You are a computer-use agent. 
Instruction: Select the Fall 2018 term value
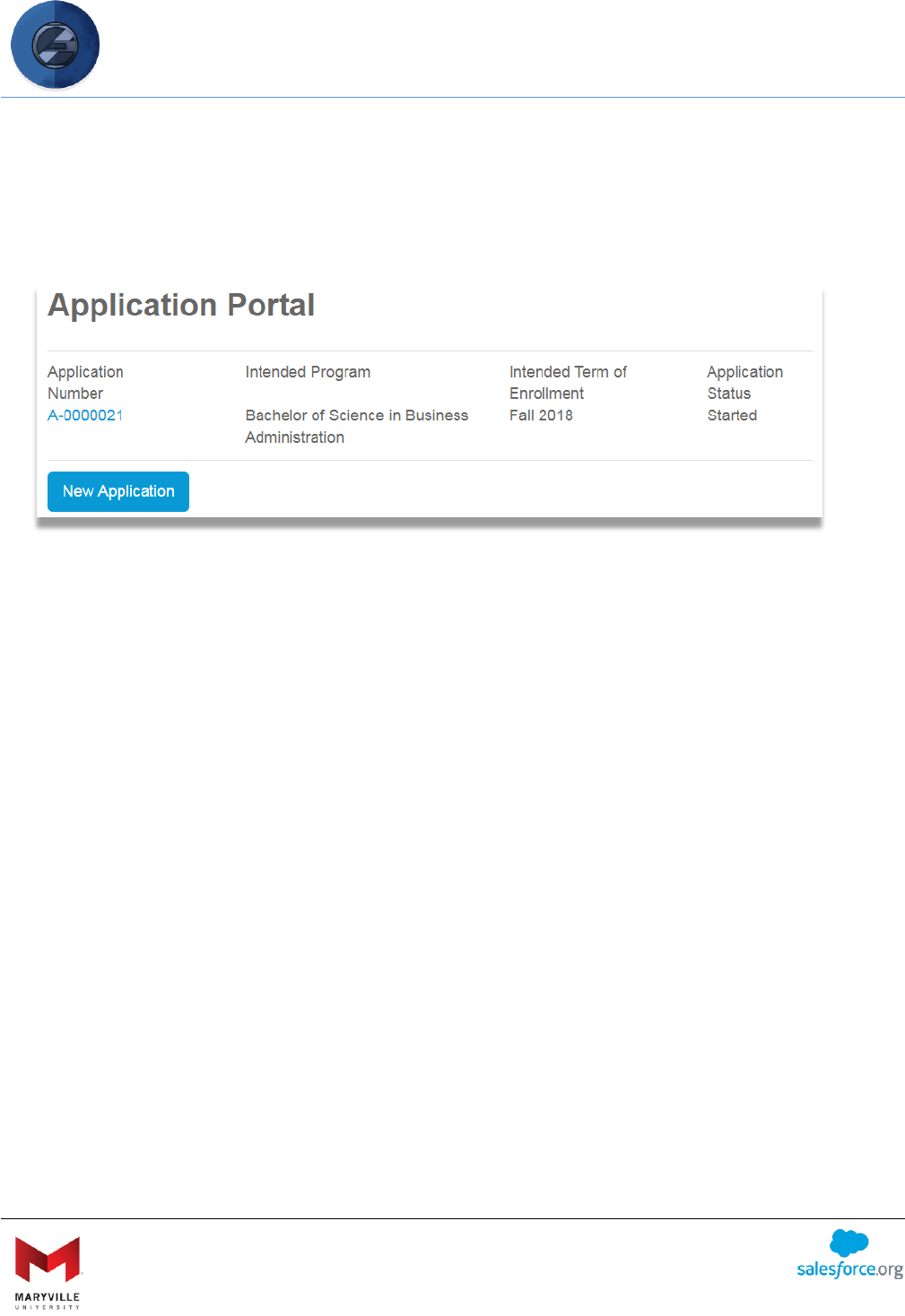[x=541, y=415]
